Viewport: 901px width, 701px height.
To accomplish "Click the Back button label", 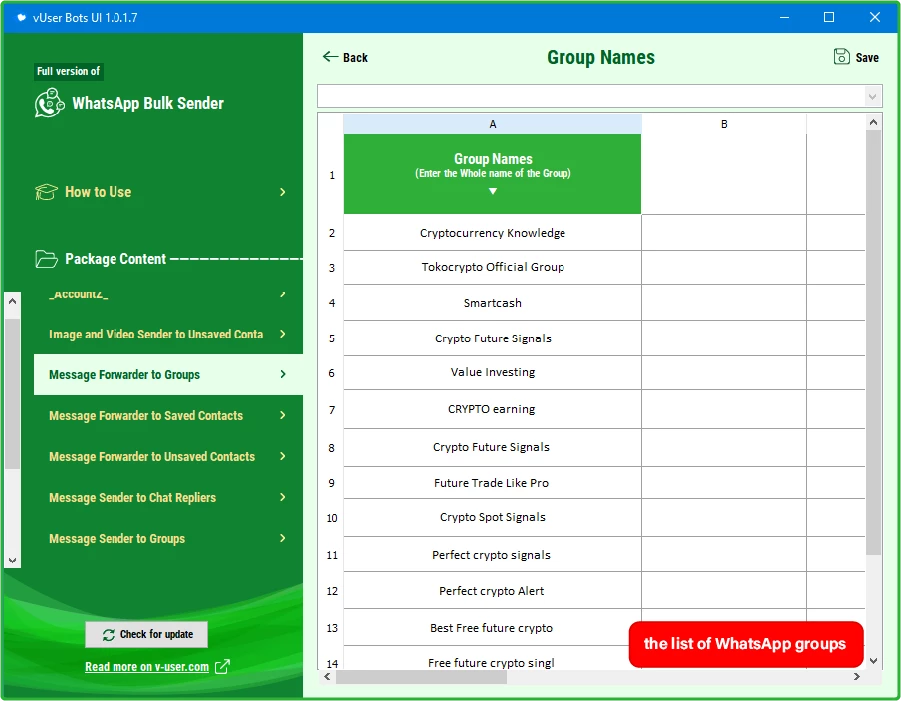I will [355, 57].
